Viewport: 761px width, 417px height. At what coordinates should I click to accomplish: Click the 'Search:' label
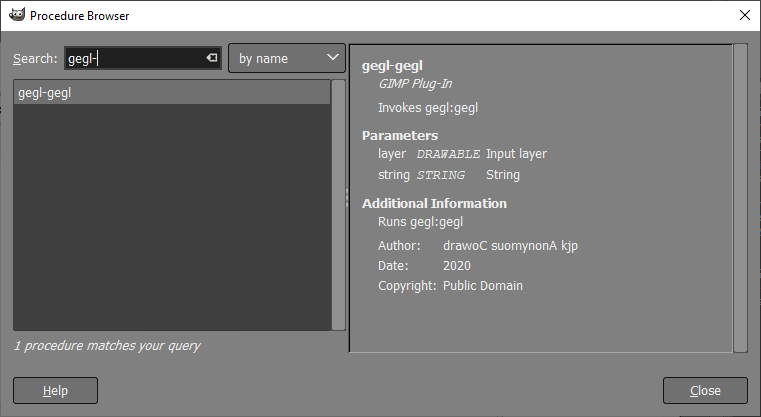point(35,59)
